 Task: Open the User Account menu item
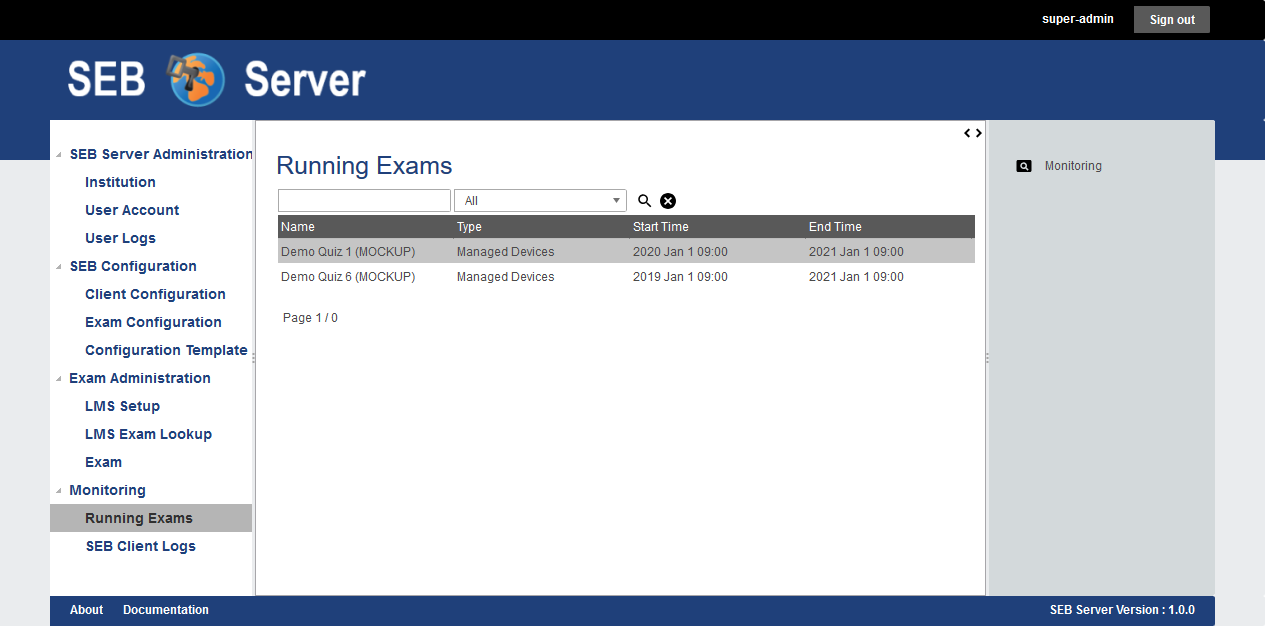(x=132, y=210)
